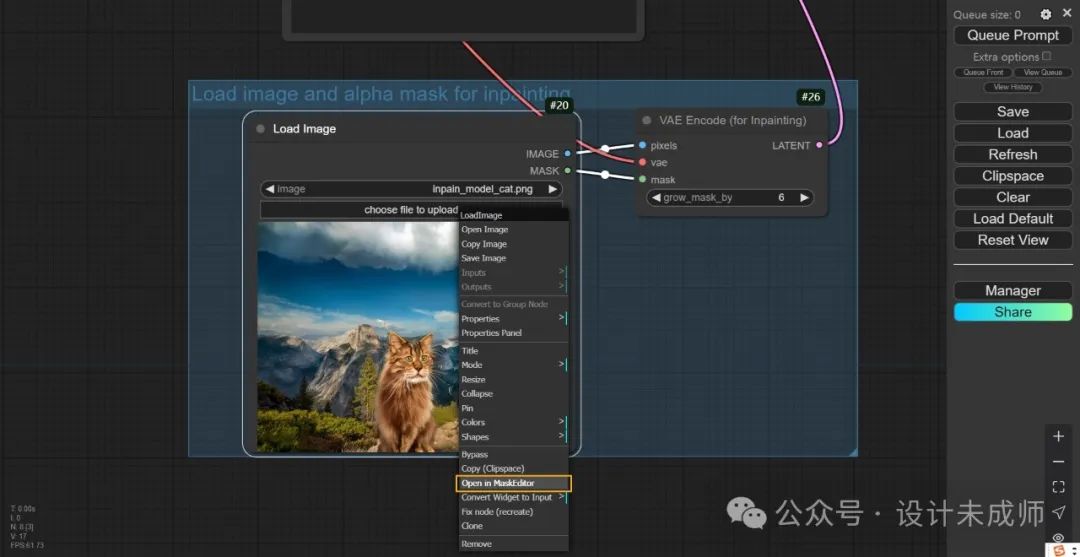Click the mask input socket
The image size is (1080, 557).
642,179
